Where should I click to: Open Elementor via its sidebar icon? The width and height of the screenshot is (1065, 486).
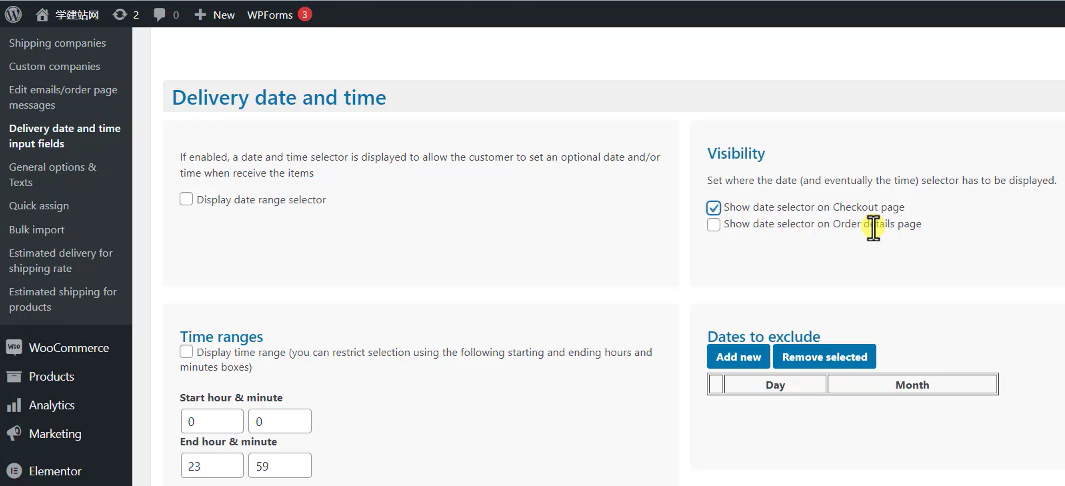(14, 471)
